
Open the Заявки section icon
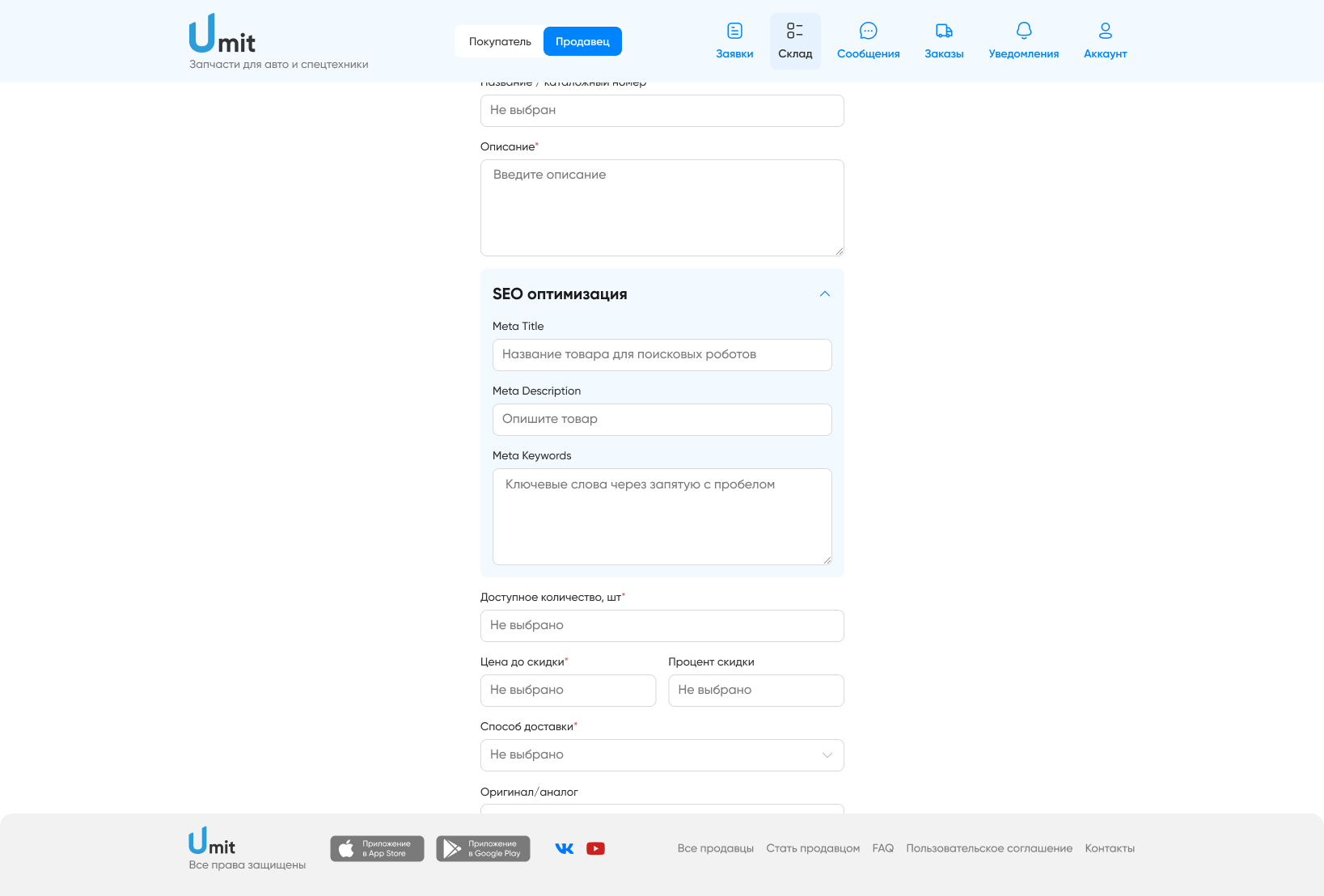pos(734,32)
